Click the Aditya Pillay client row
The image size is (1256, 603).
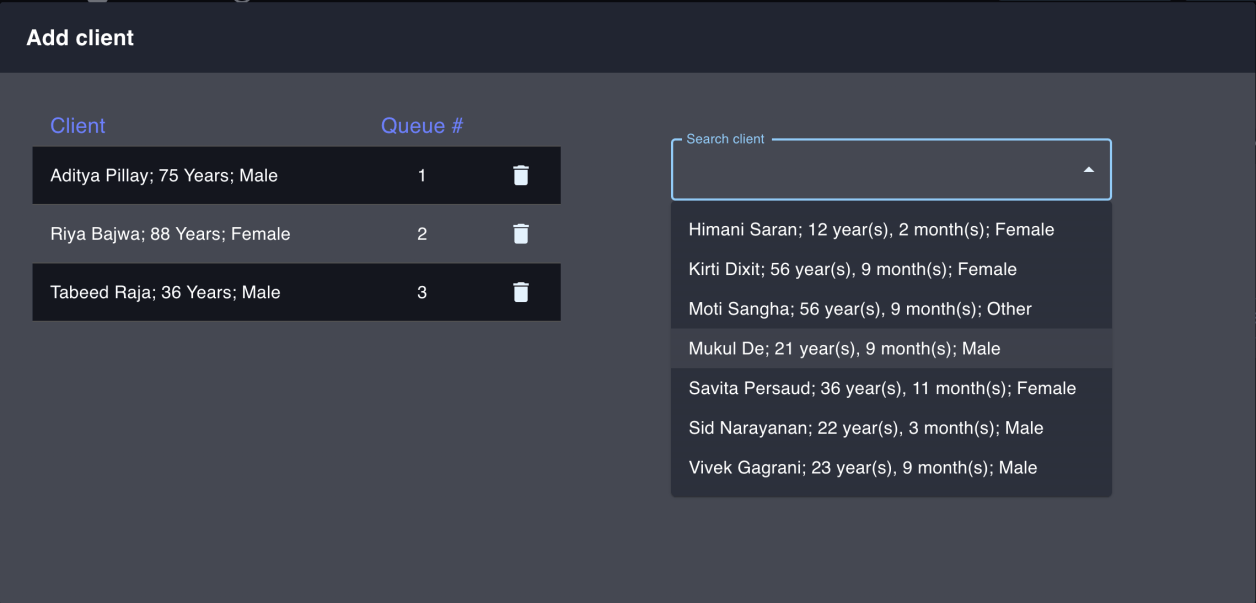pos(164,176)
